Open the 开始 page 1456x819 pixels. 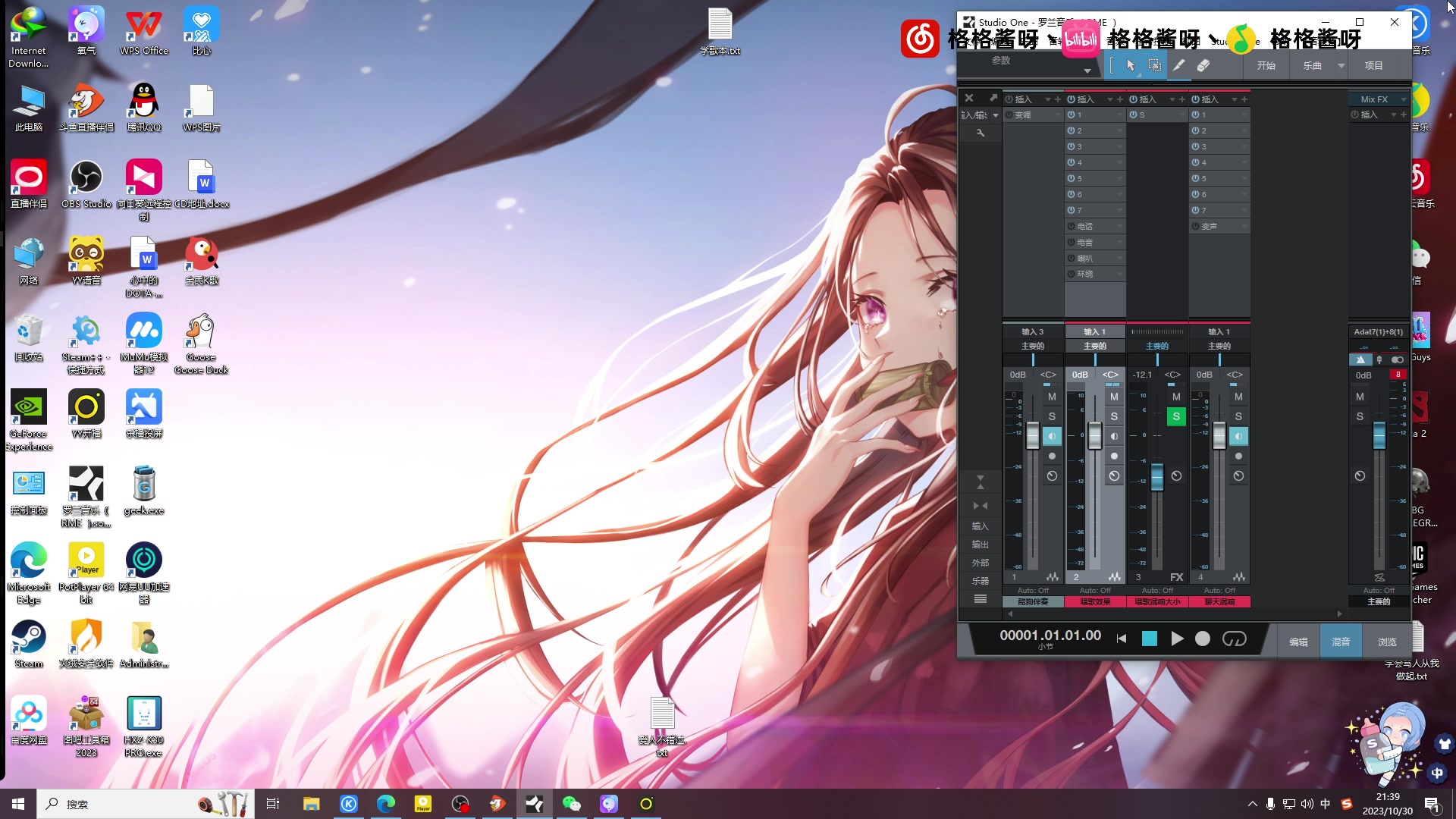click(x=1266, y=66)
